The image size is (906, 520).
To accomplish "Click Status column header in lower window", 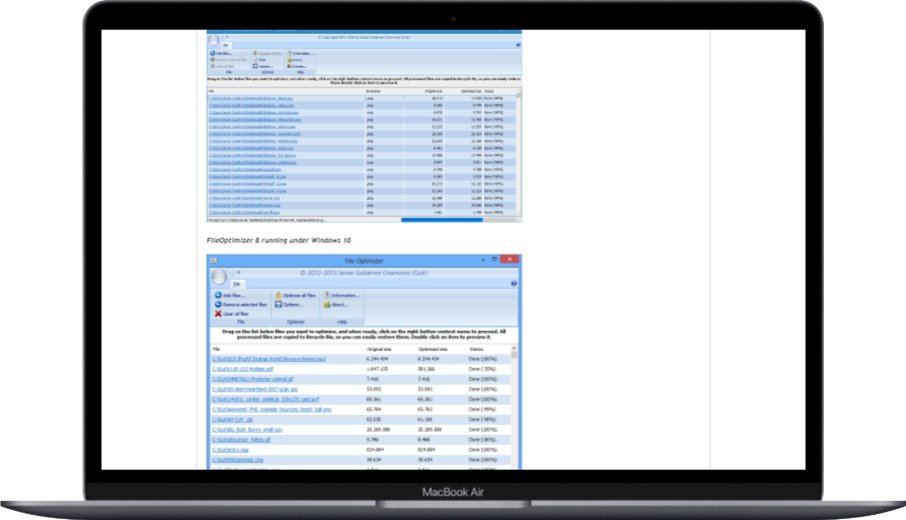I will coord(476,349).
